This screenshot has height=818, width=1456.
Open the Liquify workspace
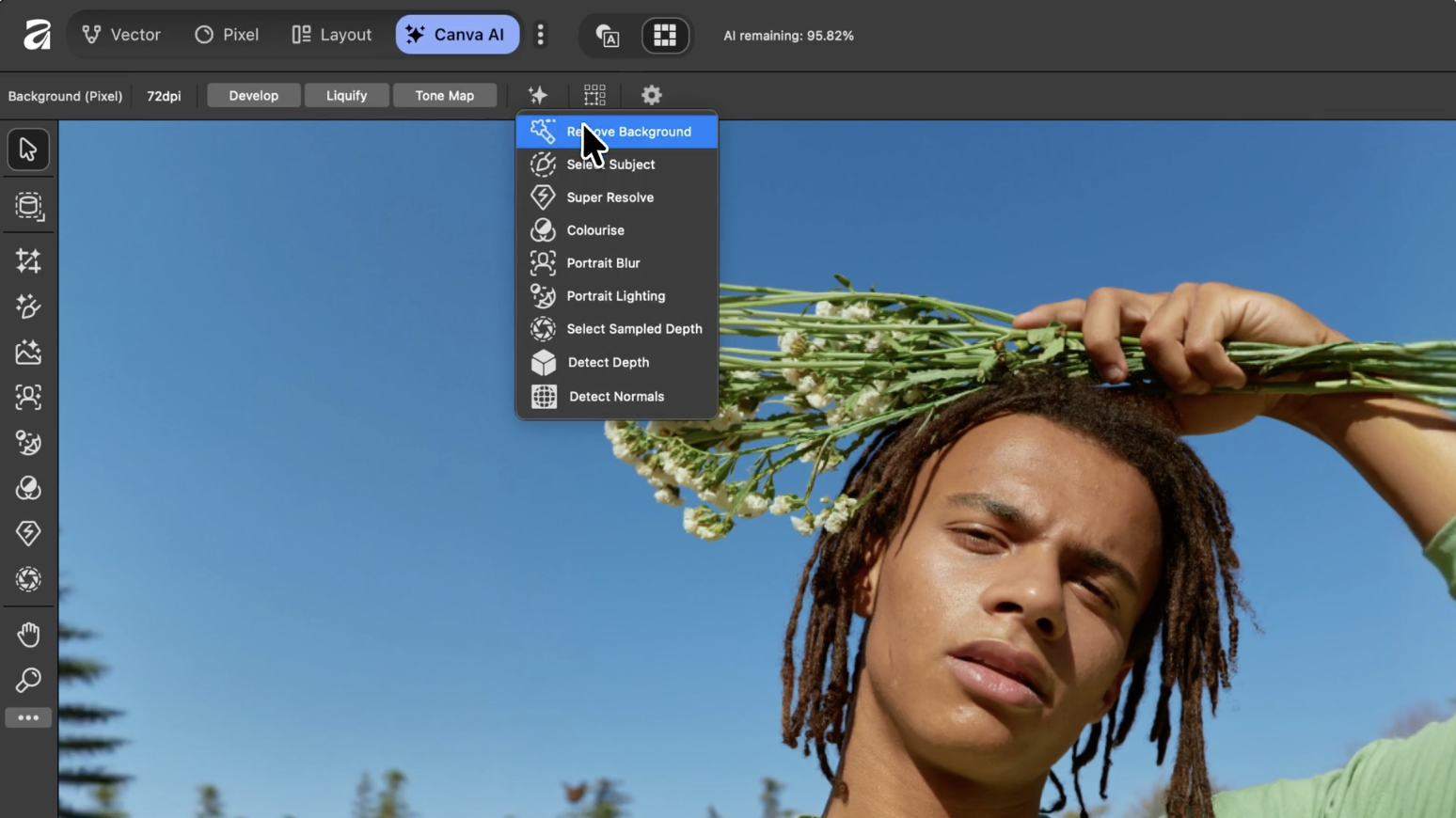point(346,95)
